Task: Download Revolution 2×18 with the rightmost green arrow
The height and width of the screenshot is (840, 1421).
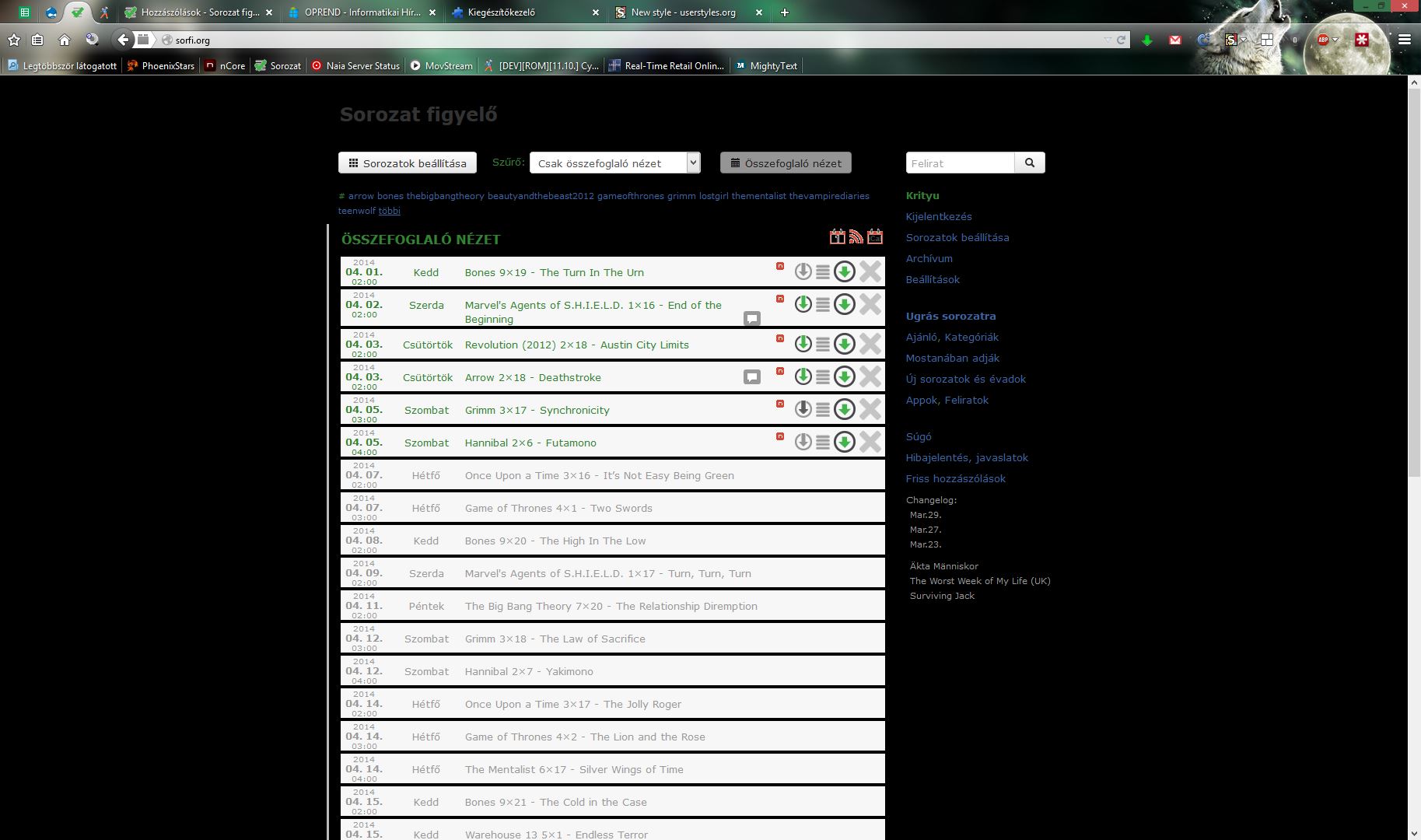Action: tap(844, 344)
